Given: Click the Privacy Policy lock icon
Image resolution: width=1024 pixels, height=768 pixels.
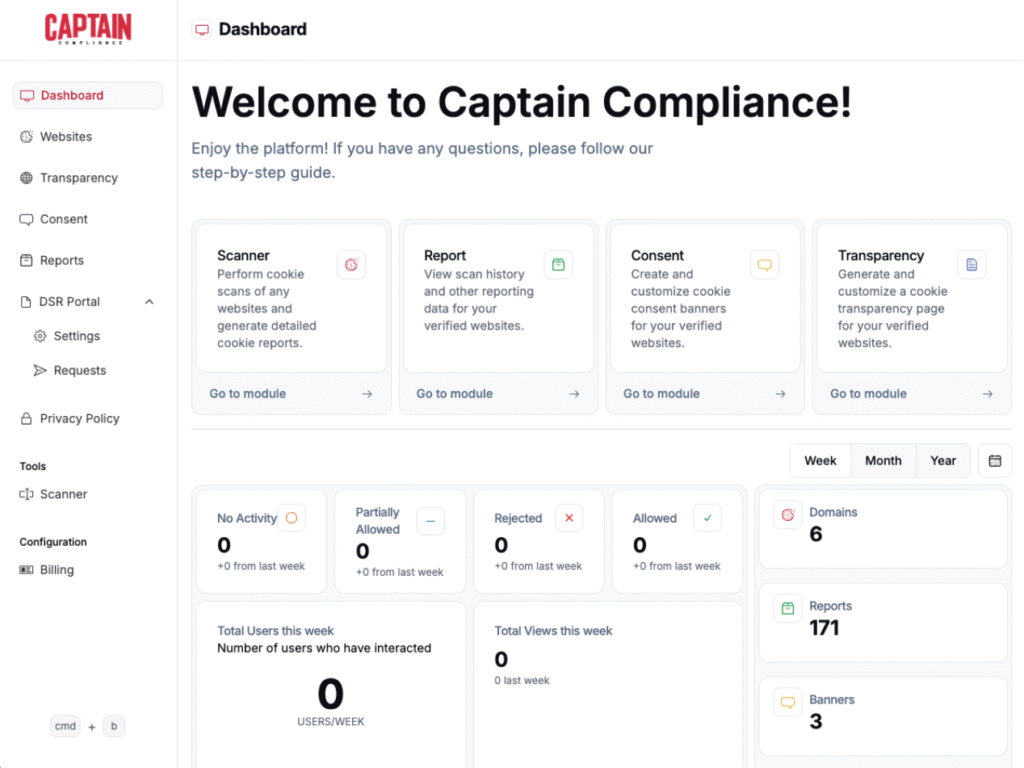Looking at the screenshot, I should point(26,419).
